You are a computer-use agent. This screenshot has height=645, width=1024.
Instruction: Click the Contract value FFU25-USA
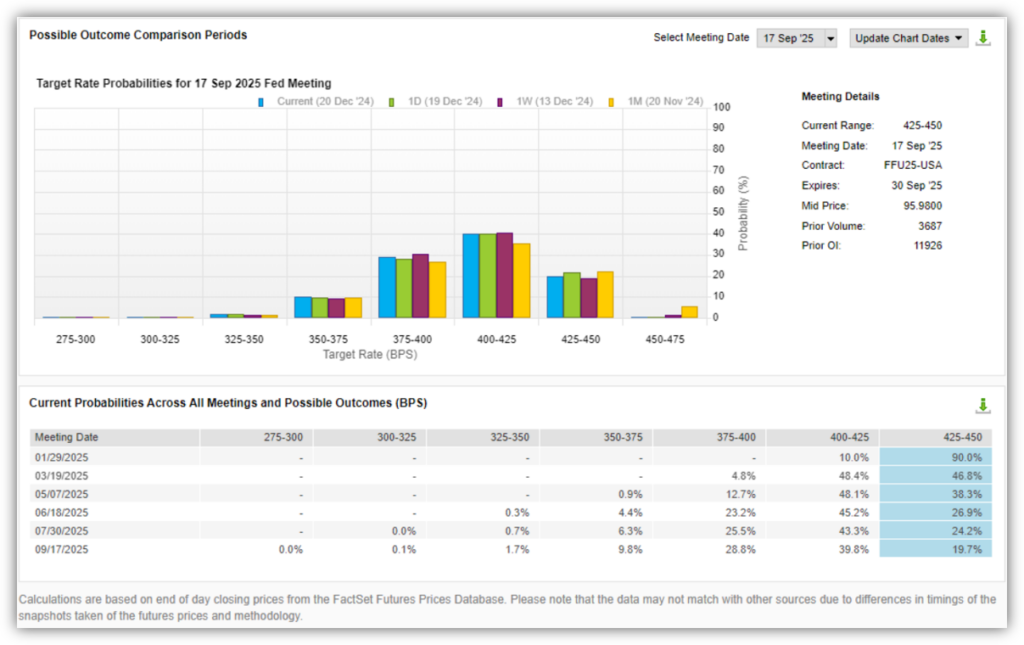coord(913,165)
